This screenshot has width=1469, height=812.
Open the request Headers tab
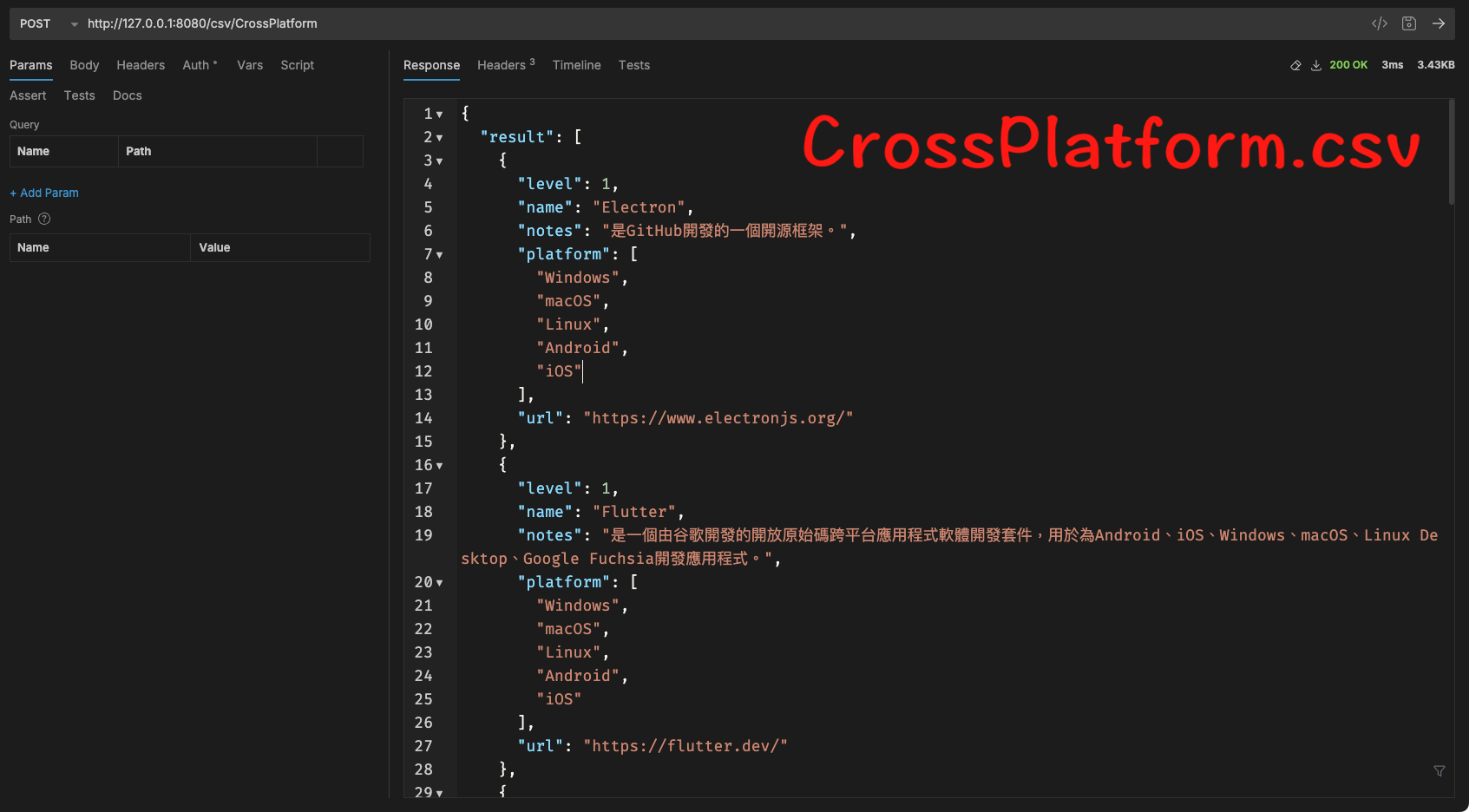click(141, 65)
